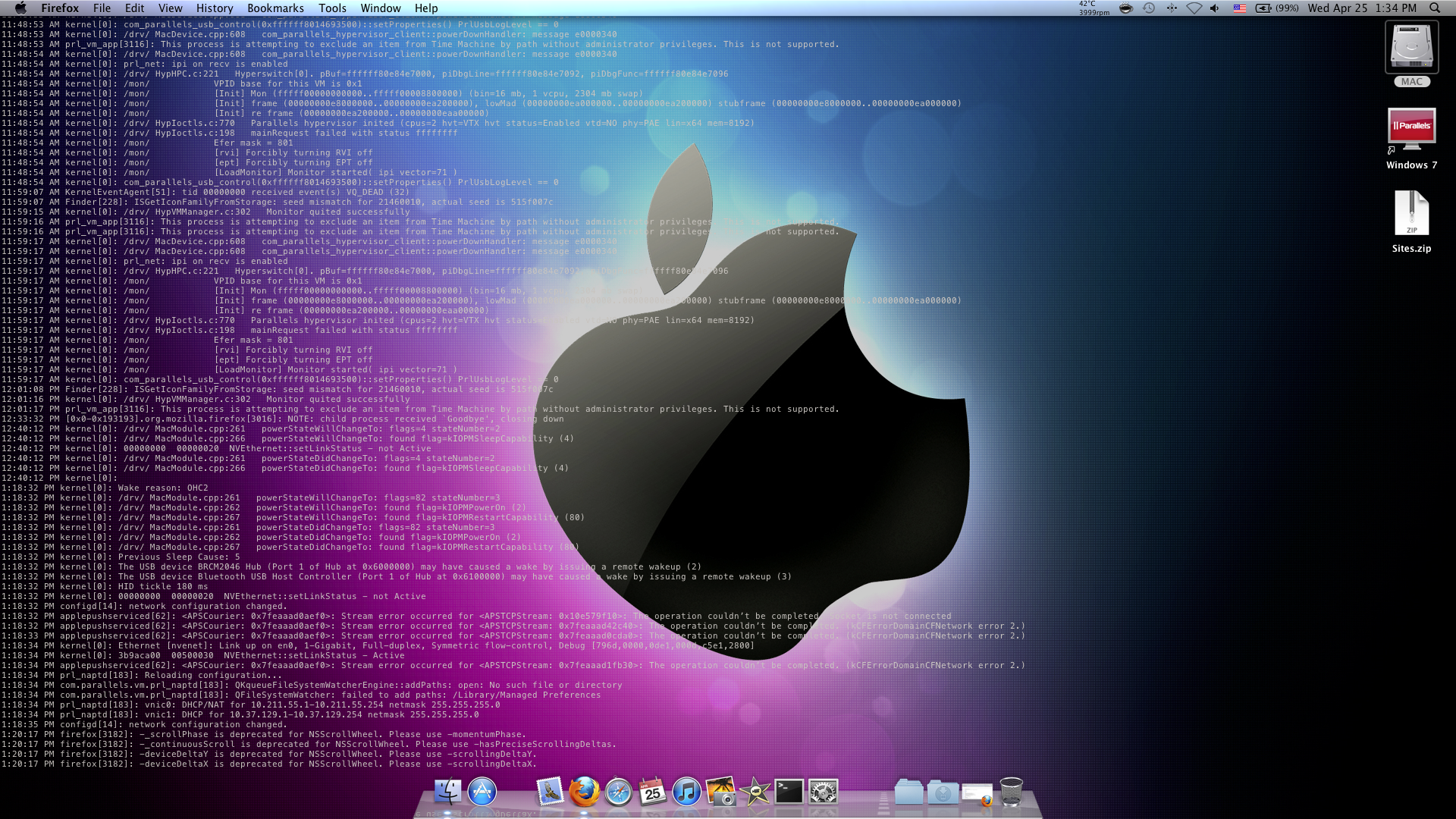The width and height of the screenshot is (1456, 819).
Task: Open the Apple menu
Action: [x=20, y=8]
